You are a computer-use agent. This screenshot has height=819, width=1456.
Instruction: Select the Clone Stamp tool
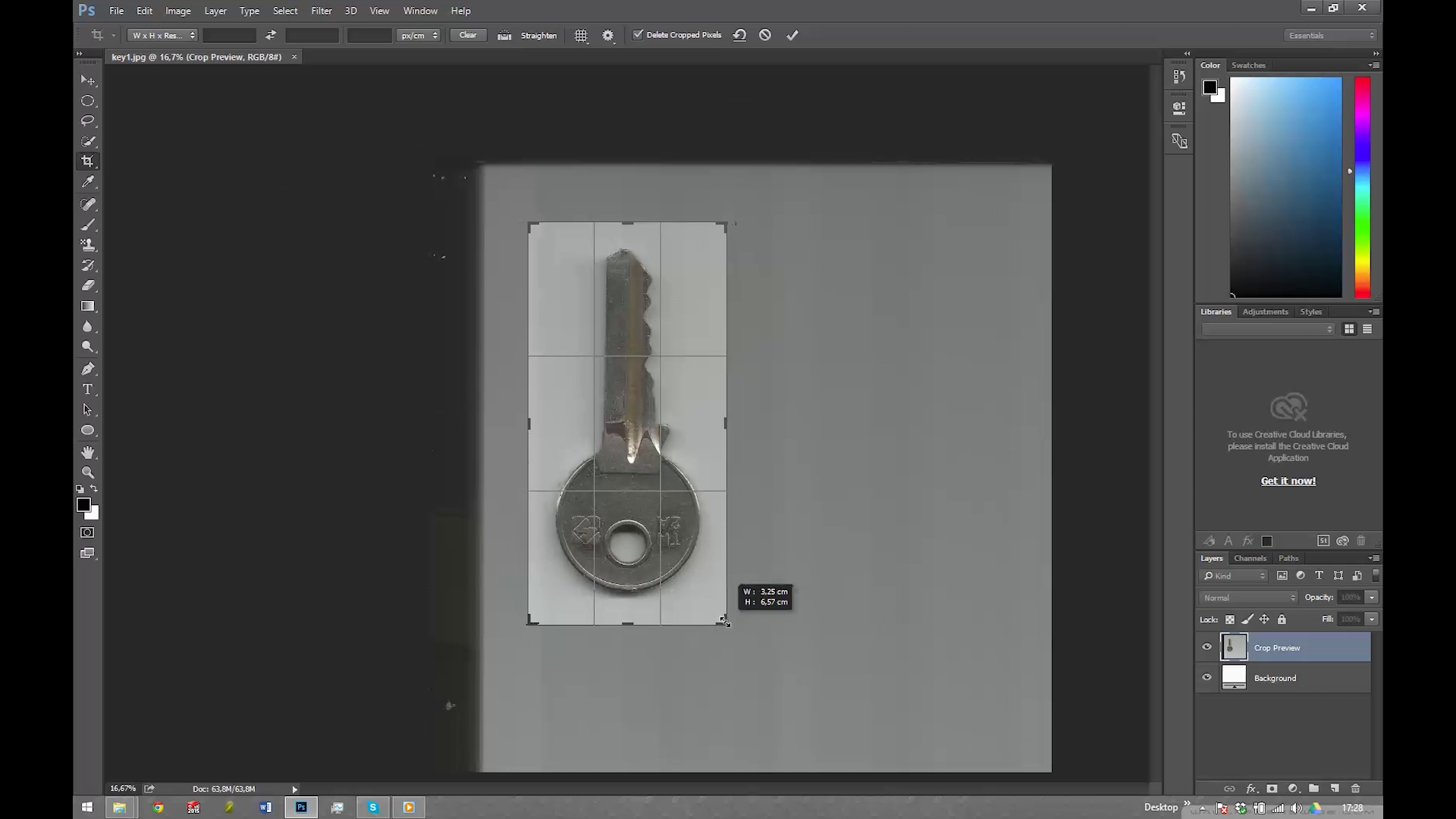[x=88, y=244]
